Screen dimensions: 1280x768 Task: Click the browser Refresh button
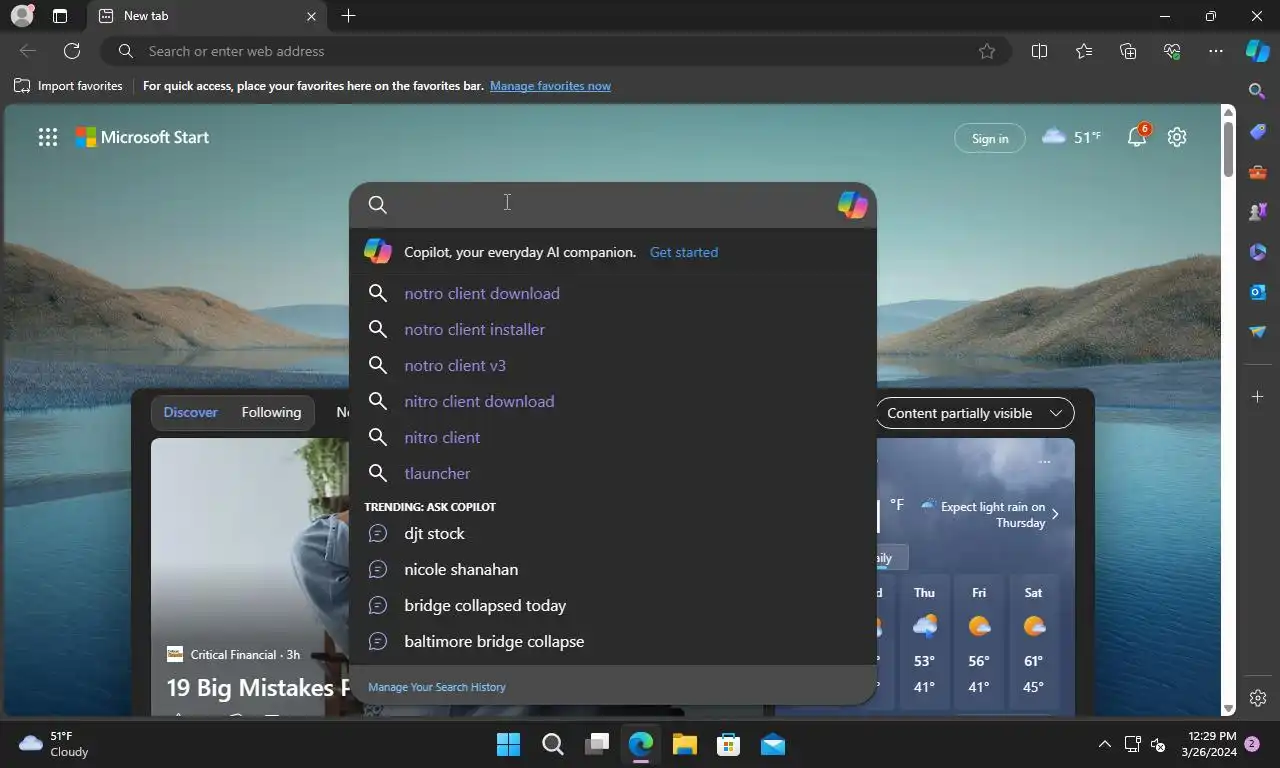point(72,51)
